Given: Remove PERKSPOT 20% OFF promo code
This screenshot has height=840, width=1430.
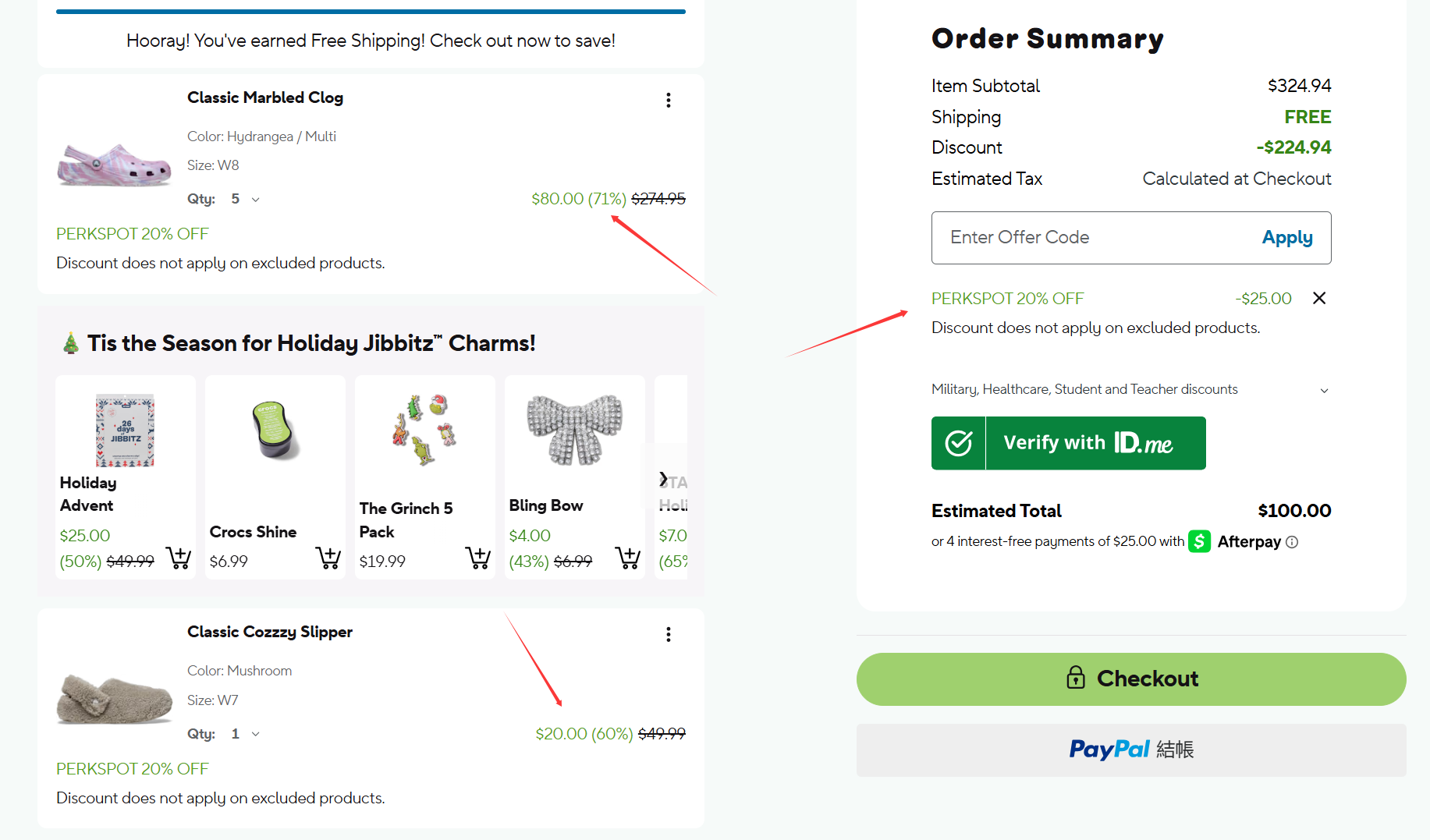Looking at the screenshot, I should click(1319, 298).
